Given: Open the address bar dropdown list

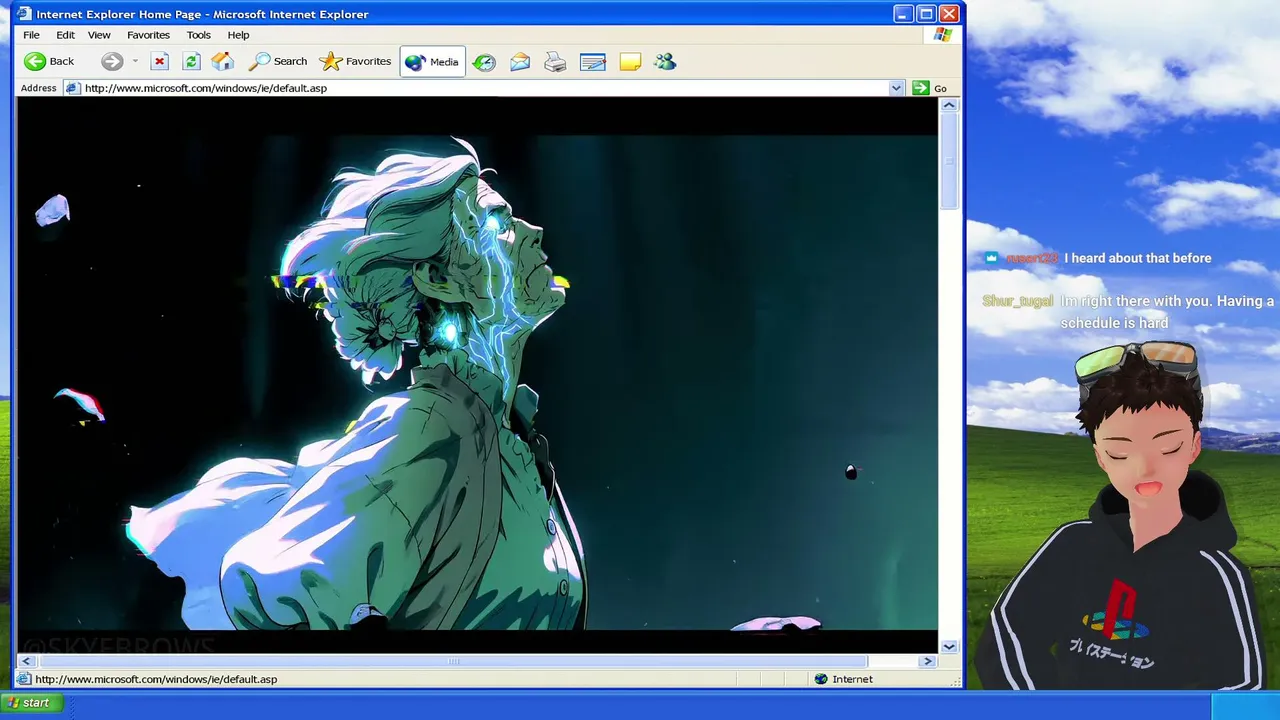Looking at the screenshot, I should point(896,88).
